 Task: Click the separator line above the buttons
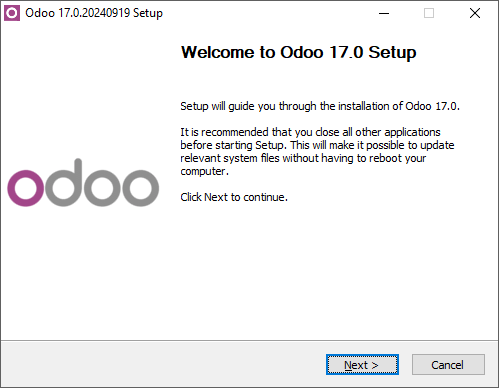point(249,340)
